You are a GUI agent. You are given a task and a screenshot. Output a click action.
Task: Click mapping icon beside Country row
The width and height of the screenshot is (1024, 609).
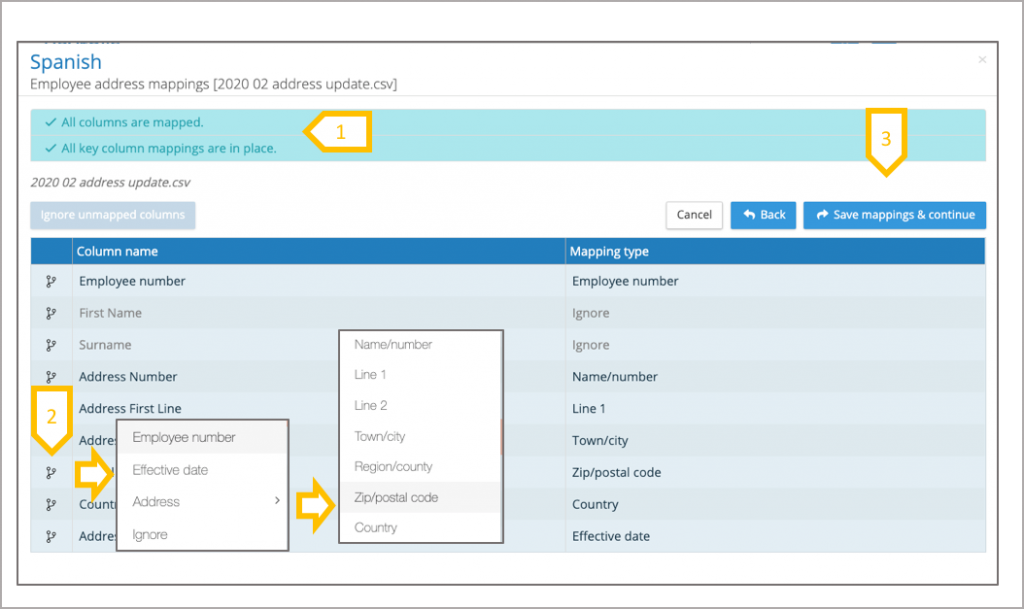pyautogui.click(x=51, y=505)
